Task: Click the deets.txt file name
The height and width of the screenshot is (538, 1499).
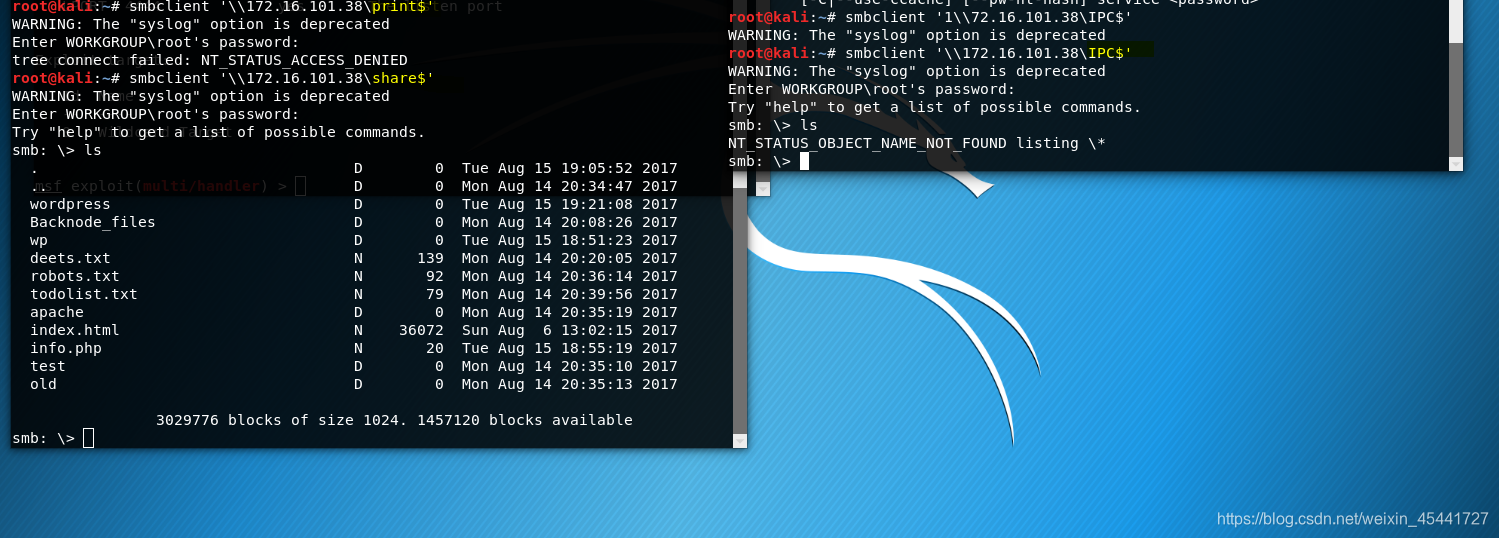Action: coord(70,258)
